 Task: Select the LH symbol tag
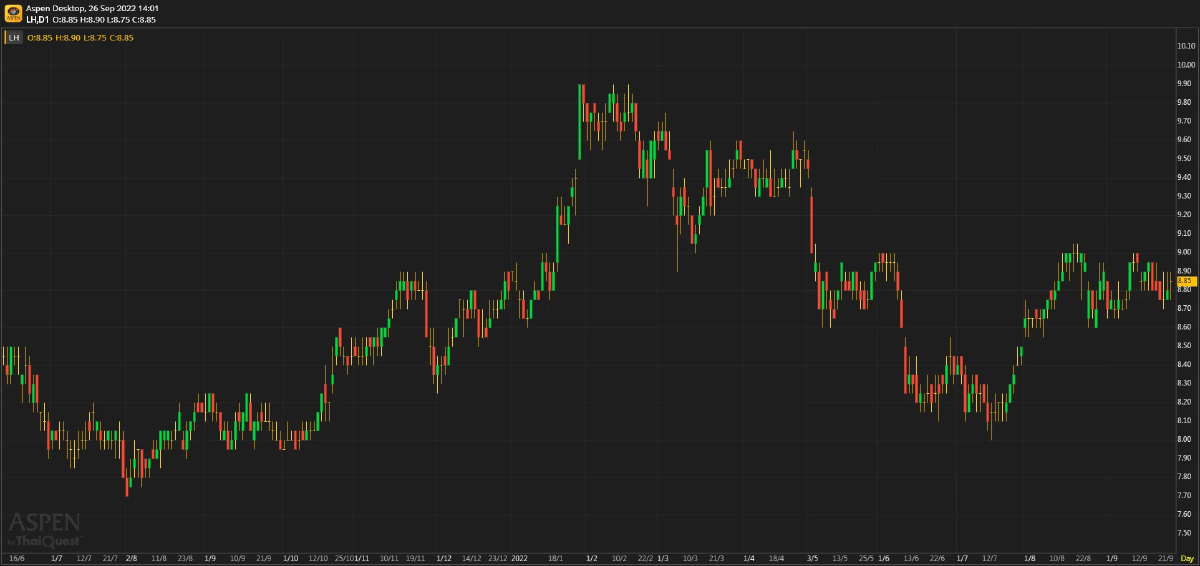(13, 38)
